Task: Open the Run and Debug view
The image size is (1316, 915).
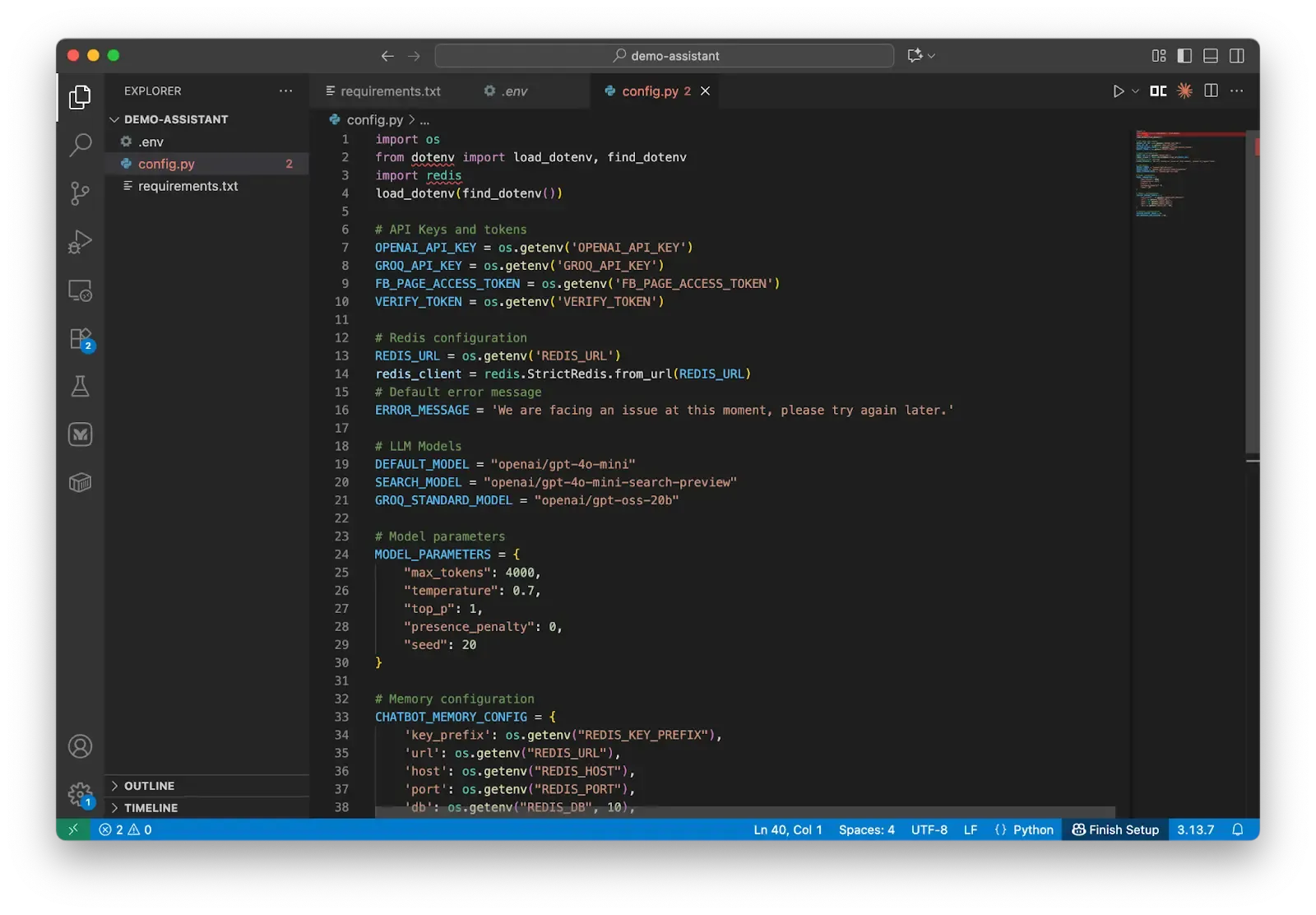Action: 80,241
